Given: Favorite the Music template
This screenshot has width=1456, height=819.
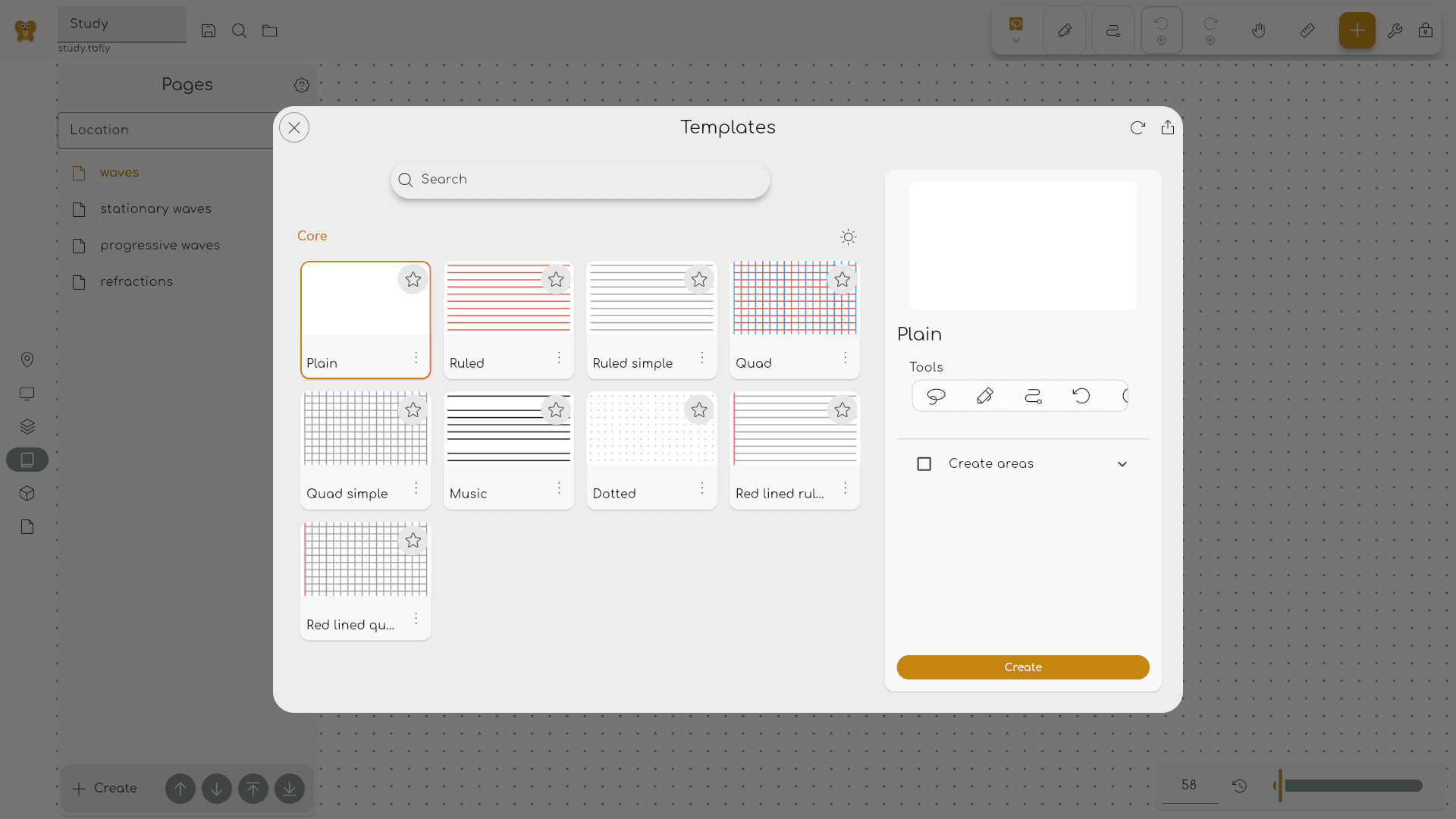Looking at the screenshot, I should click(x=556, y=410).
